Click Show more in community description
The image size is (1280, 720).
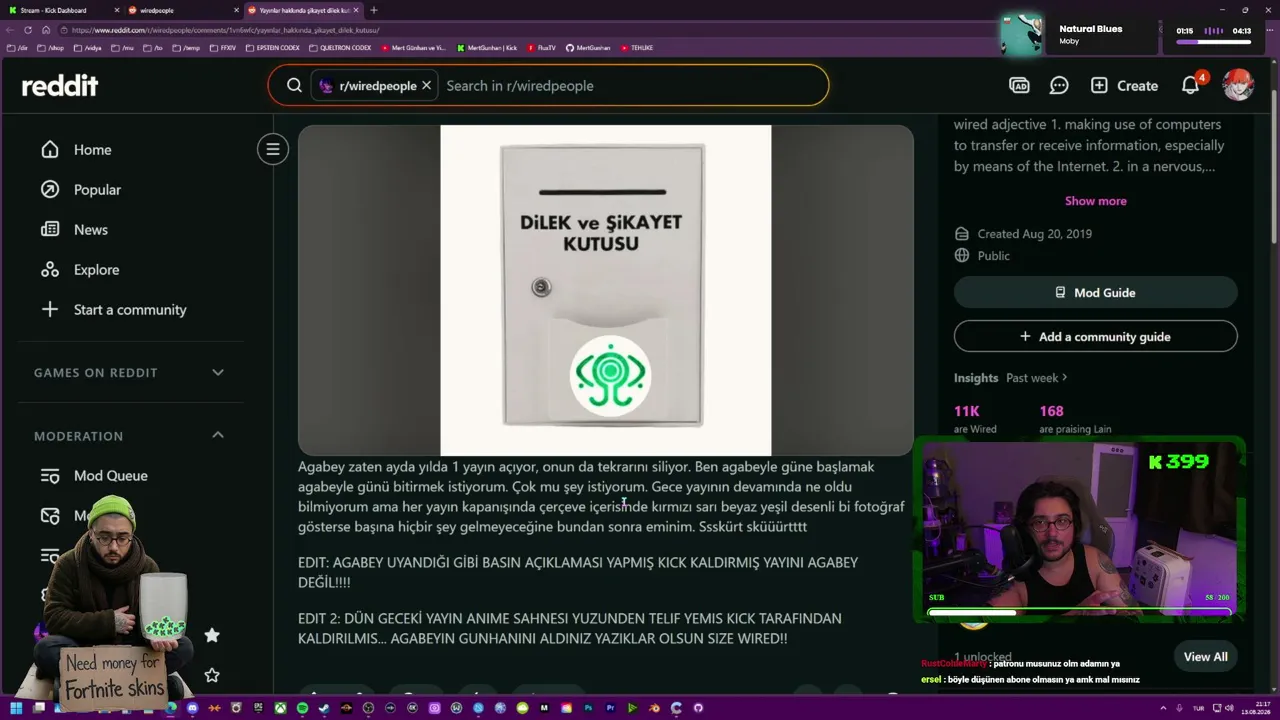[1095, 201]
